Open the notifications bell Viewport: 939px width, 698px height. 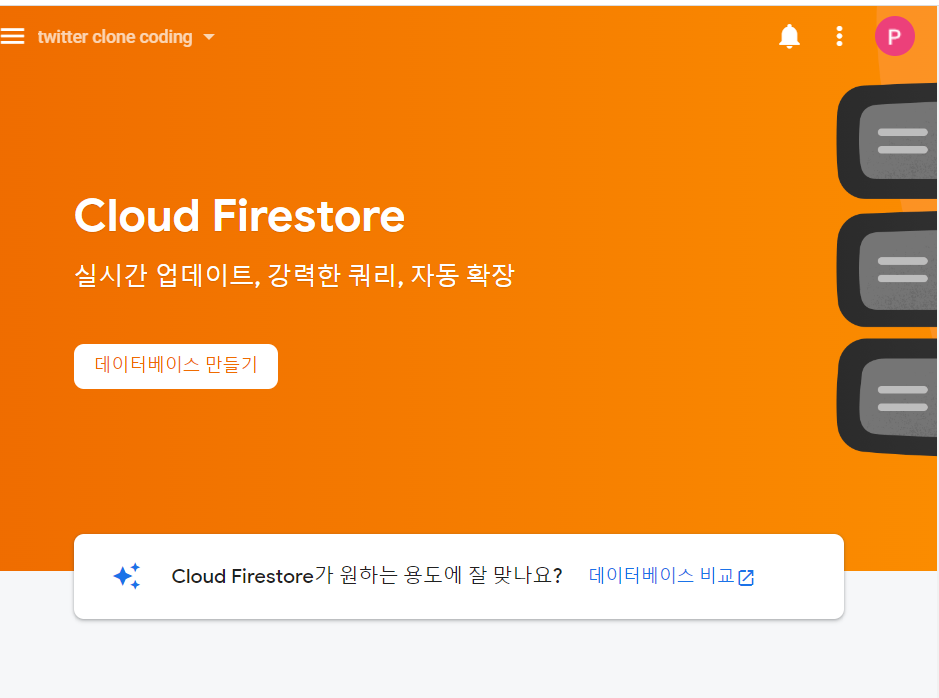tap(789, 37)
